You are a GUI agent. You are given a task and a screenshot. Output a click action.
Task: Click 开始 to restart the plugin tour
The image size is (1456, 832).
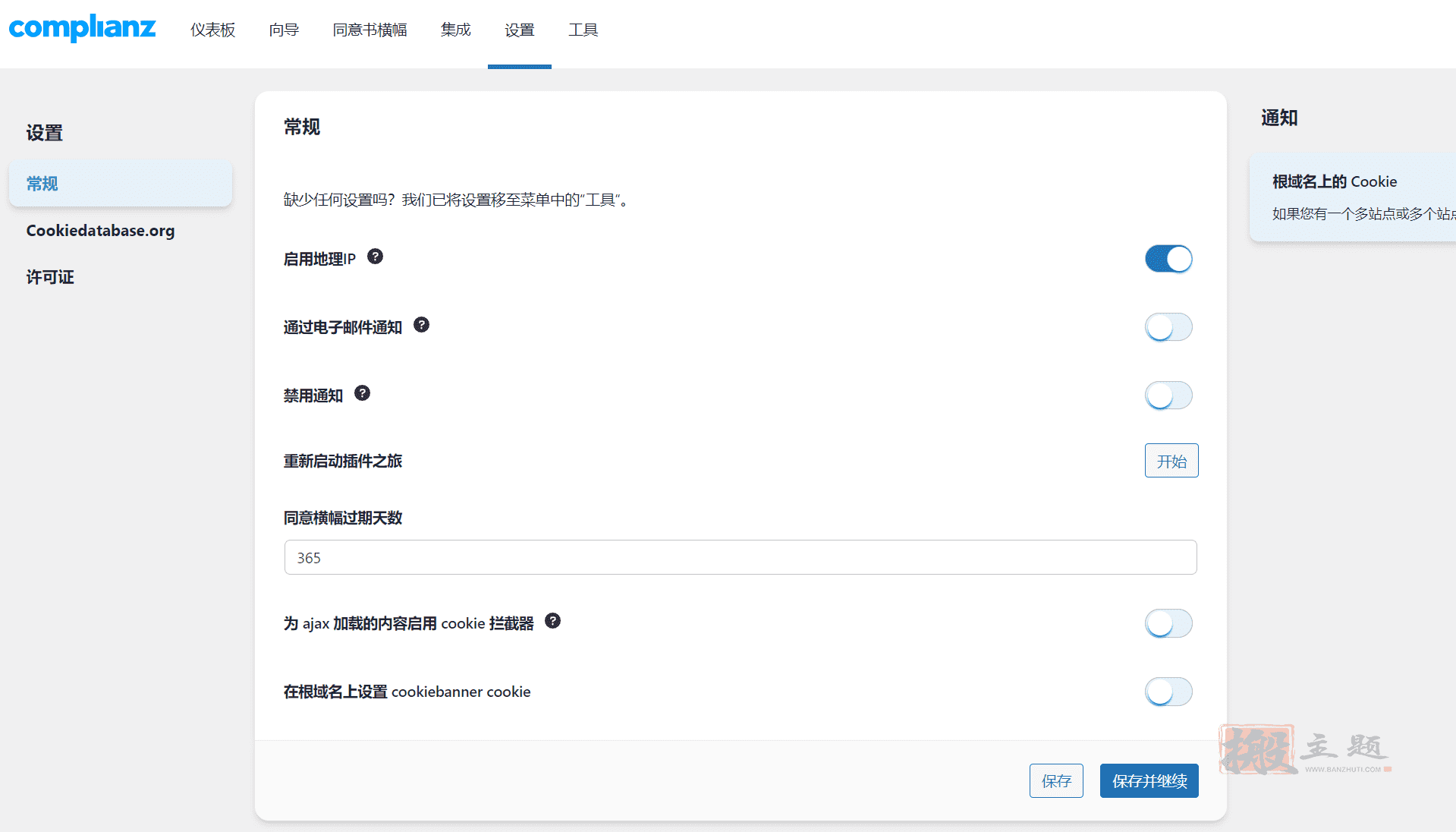pyautogui.click(x=1171, y=461)
